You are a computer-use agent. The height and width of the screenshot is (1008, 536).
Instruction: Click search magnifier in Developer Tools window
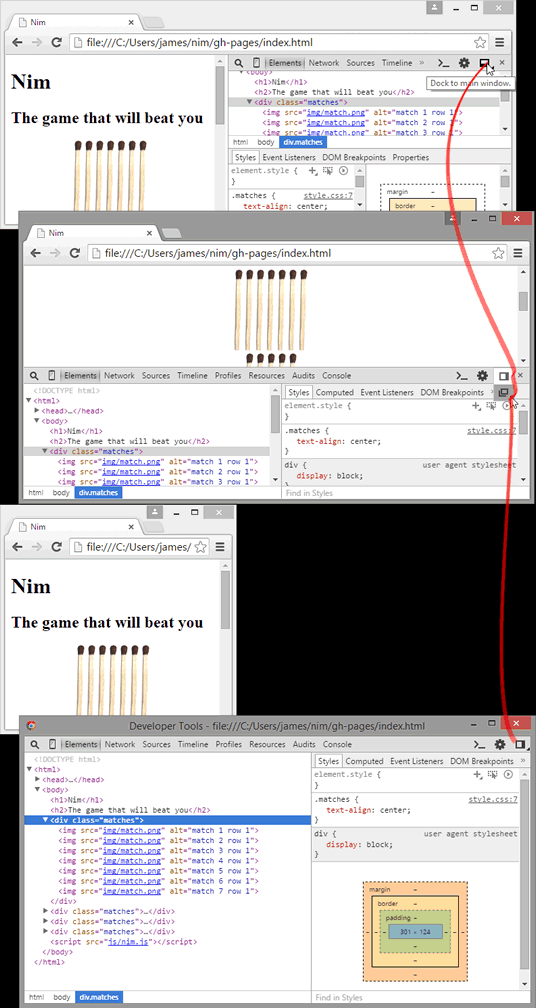(35, 744)
